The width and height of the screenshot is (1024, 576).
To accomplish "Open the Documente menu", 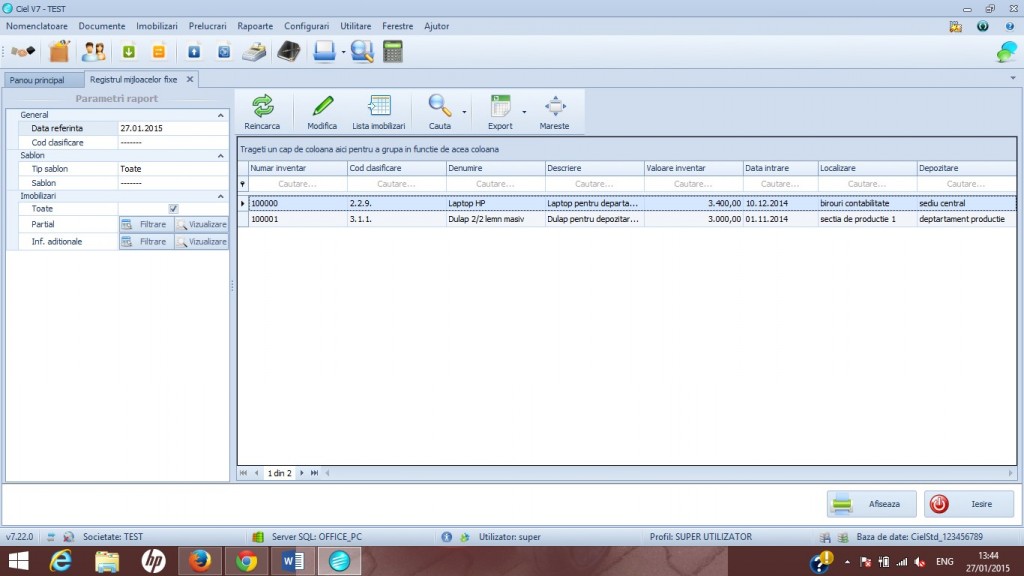I will coord(102,26).
